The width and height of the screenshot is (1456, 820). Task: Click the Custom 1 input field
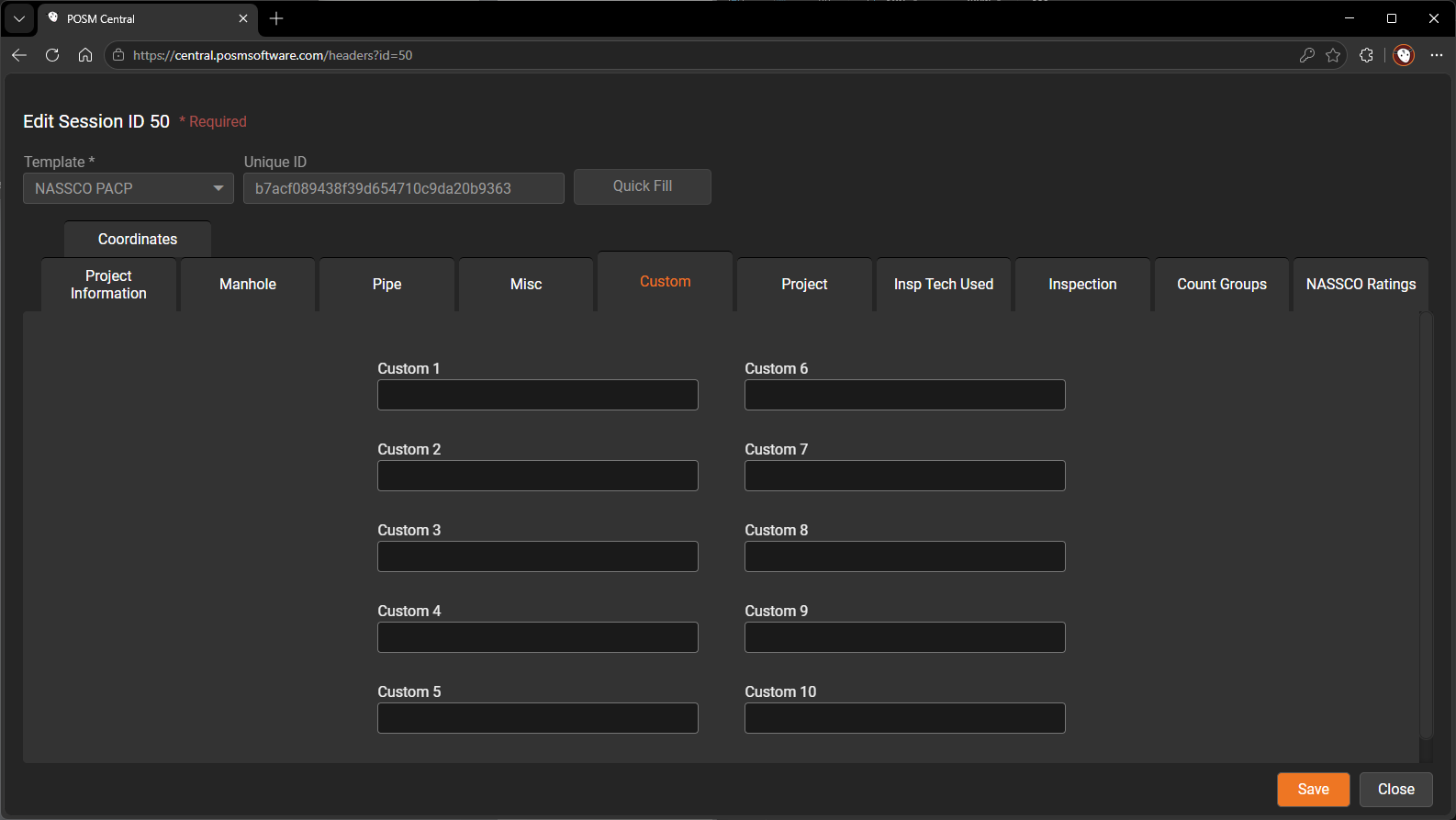tap(538, 395)
